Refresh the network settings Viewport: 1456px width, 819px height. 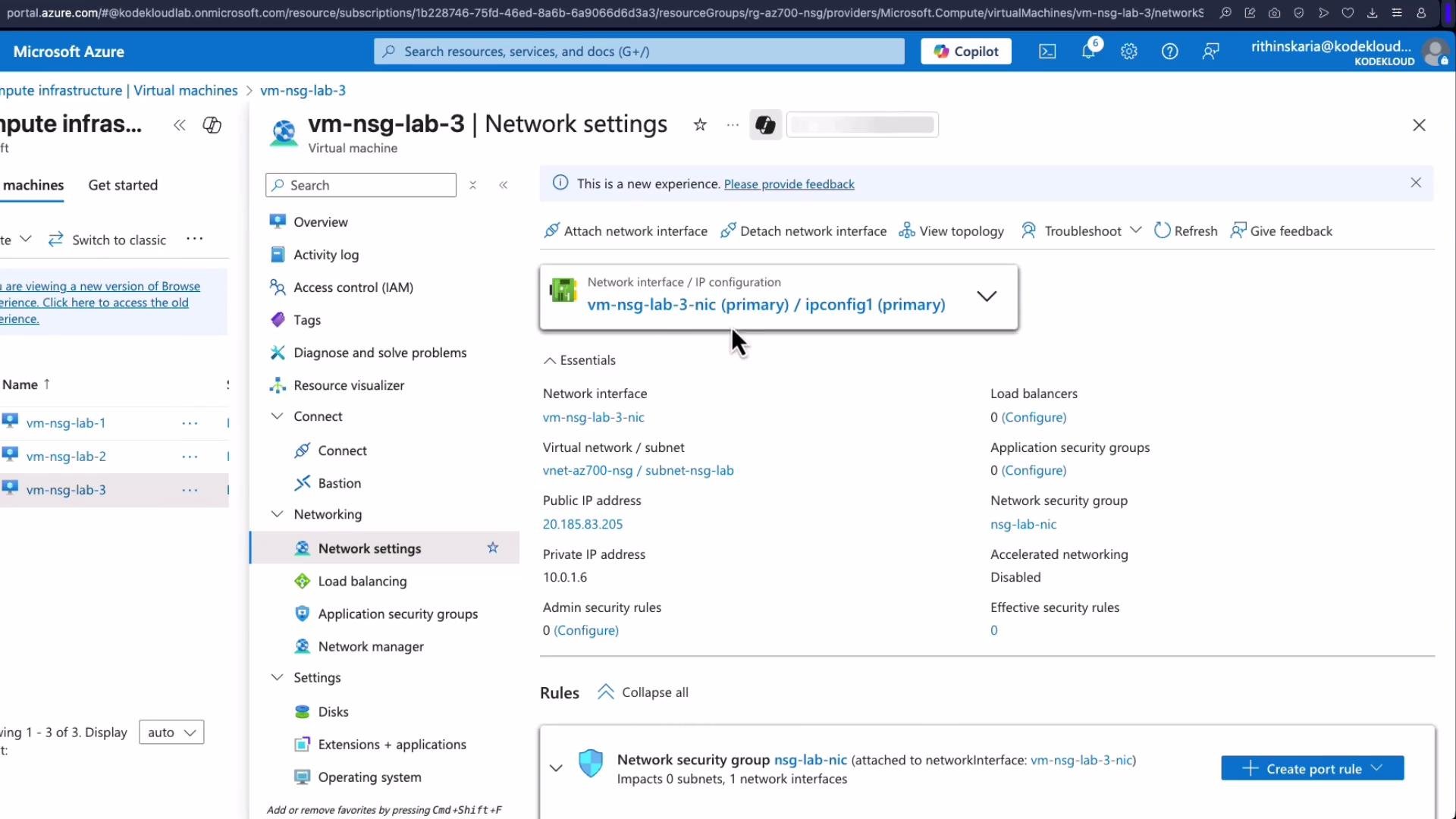(x=1185, y=231)
